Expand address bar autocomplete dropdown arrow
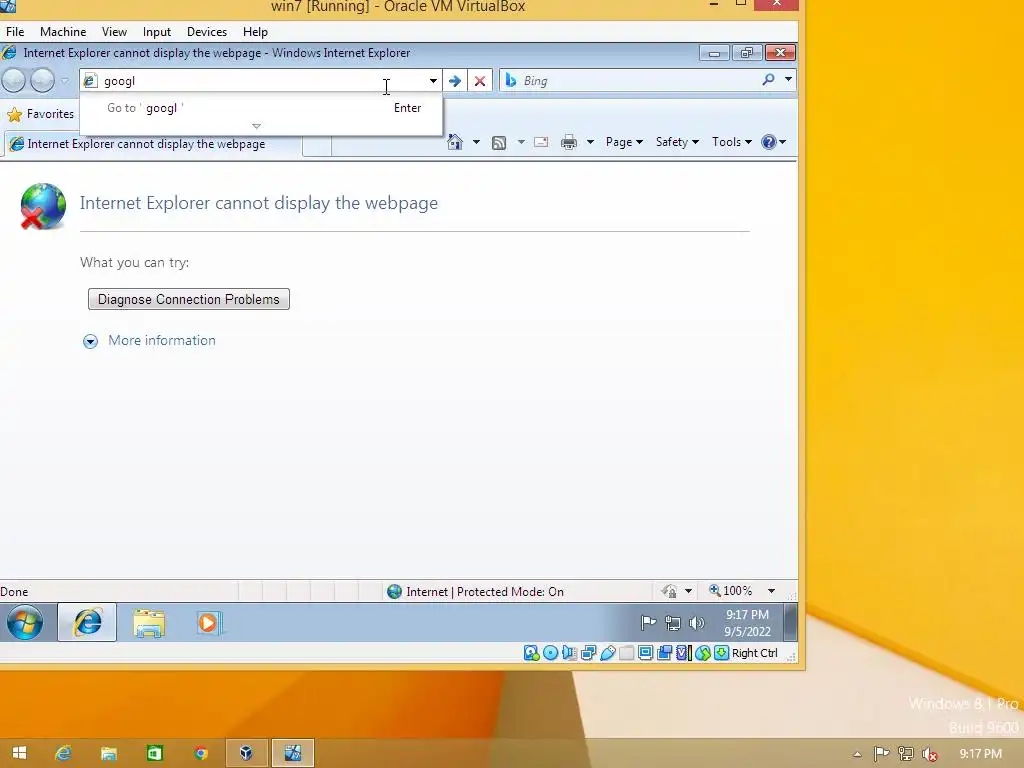The image size is (1024, 768). pos(433,80)
